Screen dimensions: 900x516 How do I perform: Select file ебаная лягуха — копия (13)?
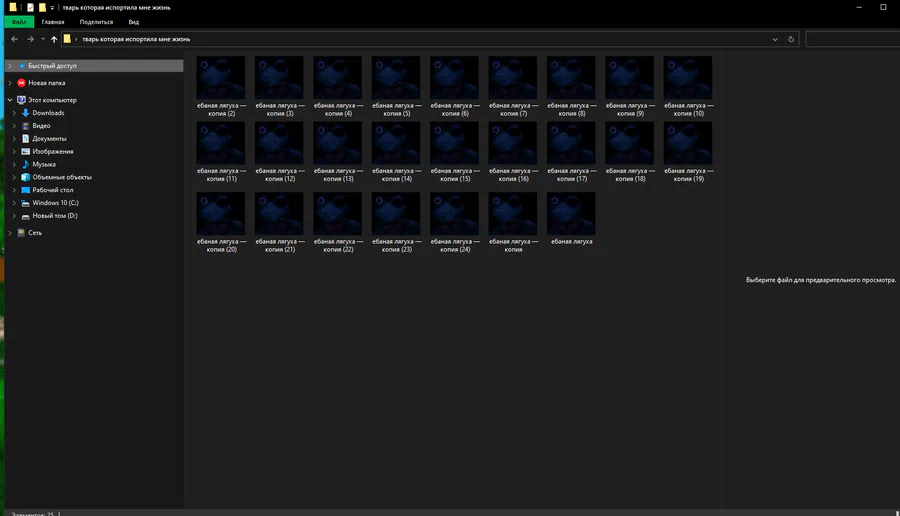pos(338,152)
